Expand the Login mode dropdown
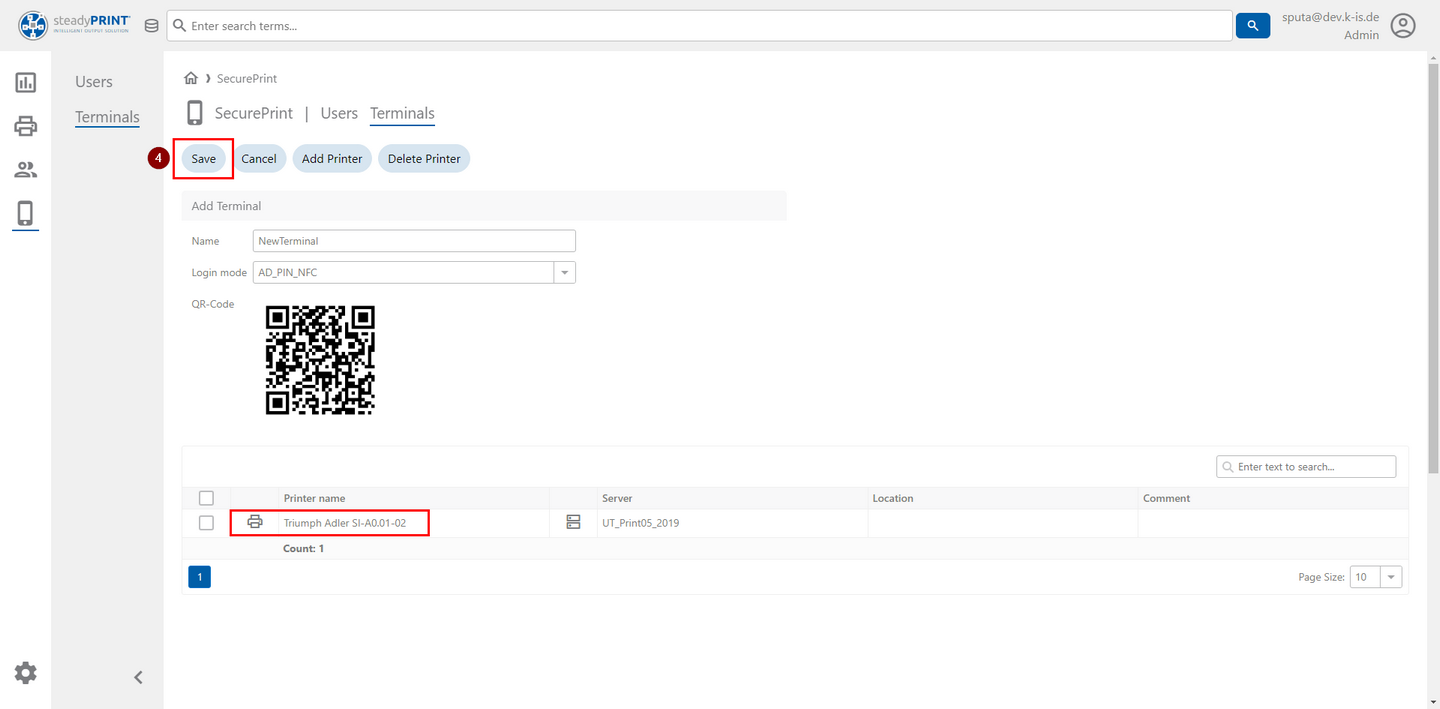Screen dimensions: 1440x709 pos(565,273)
